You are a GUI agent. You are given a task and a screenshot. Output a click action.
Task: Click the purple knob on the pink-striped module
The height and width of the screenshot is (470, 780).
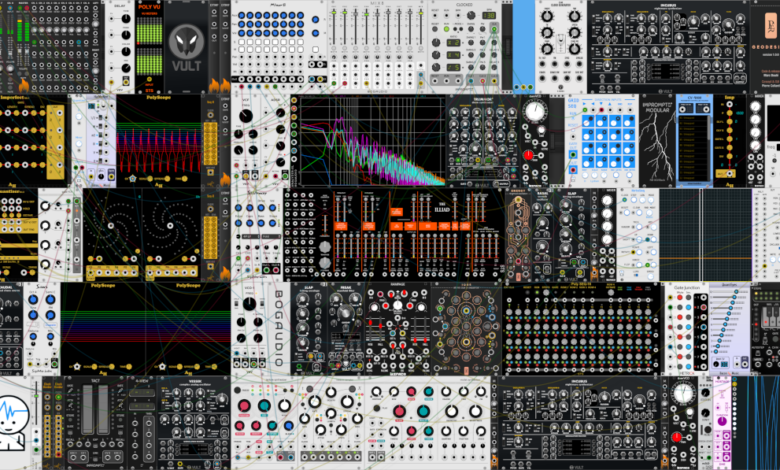click(722, 421)
